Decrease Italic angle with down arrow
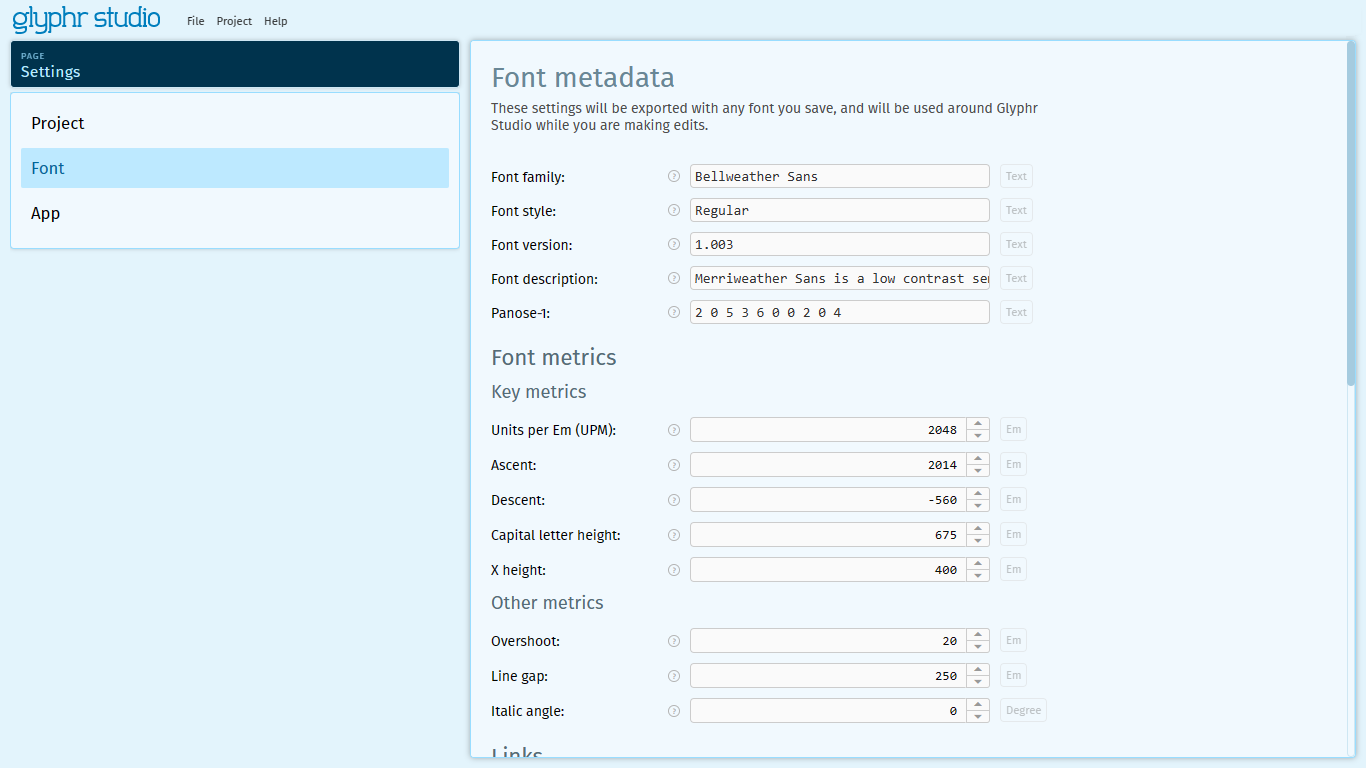Screen dimensions: 1366x768 coord(978,717)
